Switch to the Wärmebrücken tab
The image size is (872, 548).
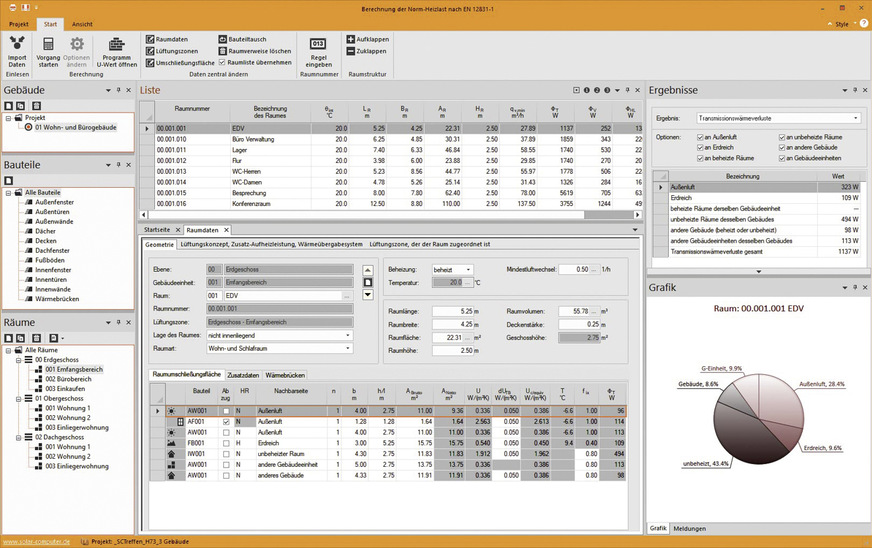tap(285, 373)
